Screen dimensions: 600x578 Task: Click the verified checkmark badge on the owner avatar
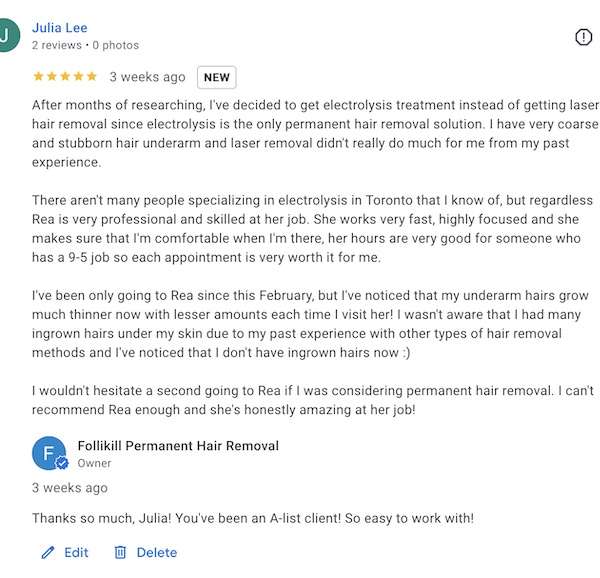click(x=62, y=463)
